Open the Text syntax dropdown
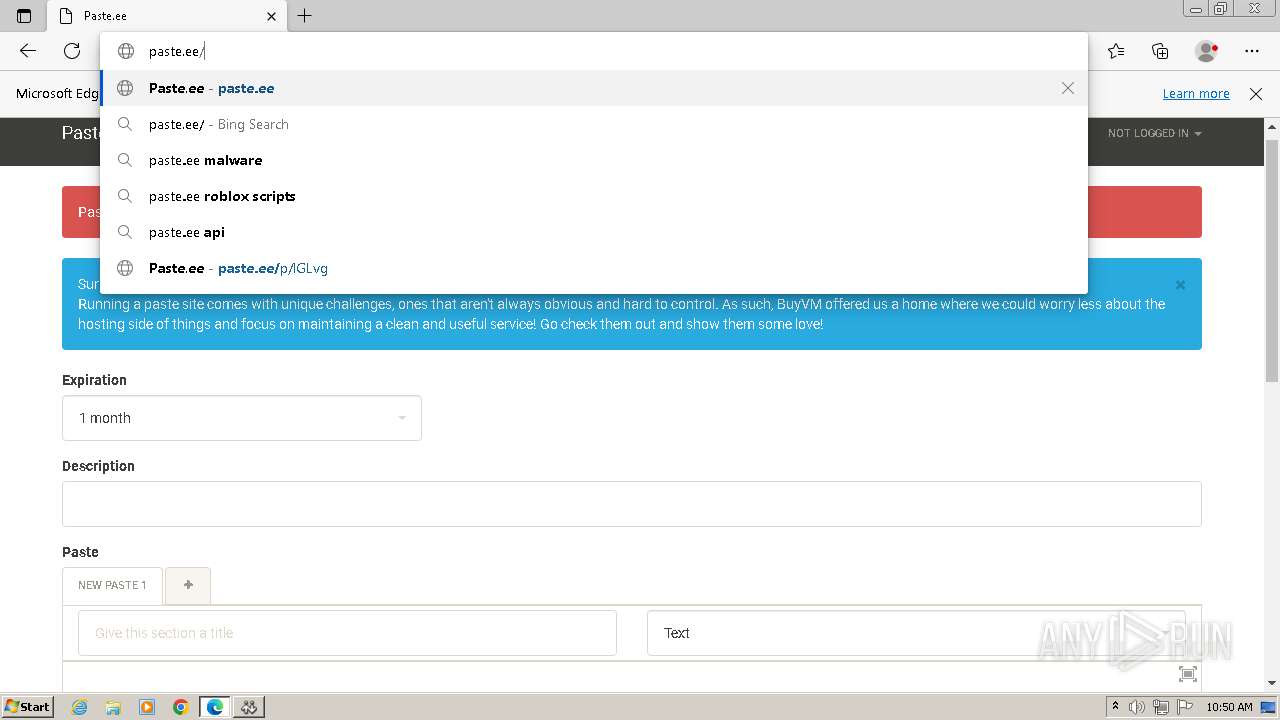 (x=916, y=633)
